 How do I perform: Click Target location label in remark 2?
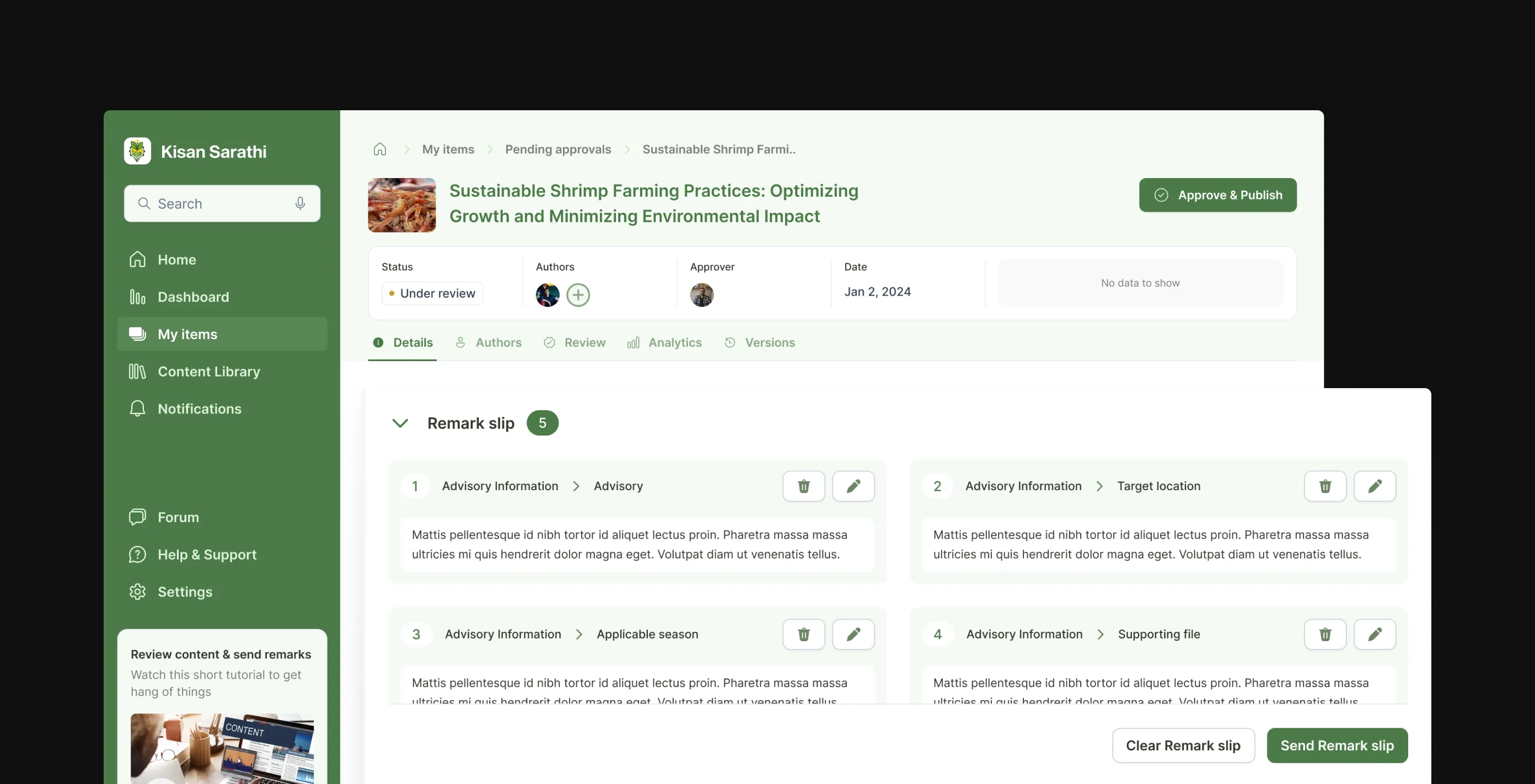click(1158, 486)
